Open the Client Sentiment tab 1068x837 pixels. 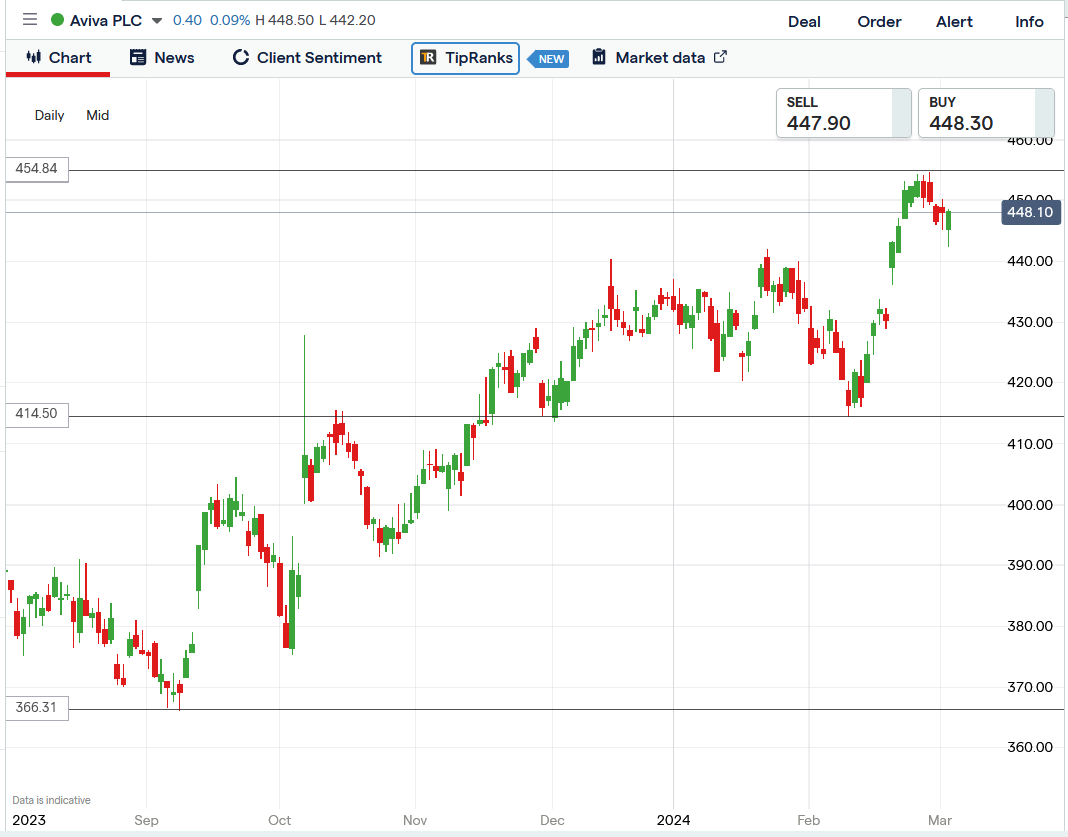[x=307, y=58]
